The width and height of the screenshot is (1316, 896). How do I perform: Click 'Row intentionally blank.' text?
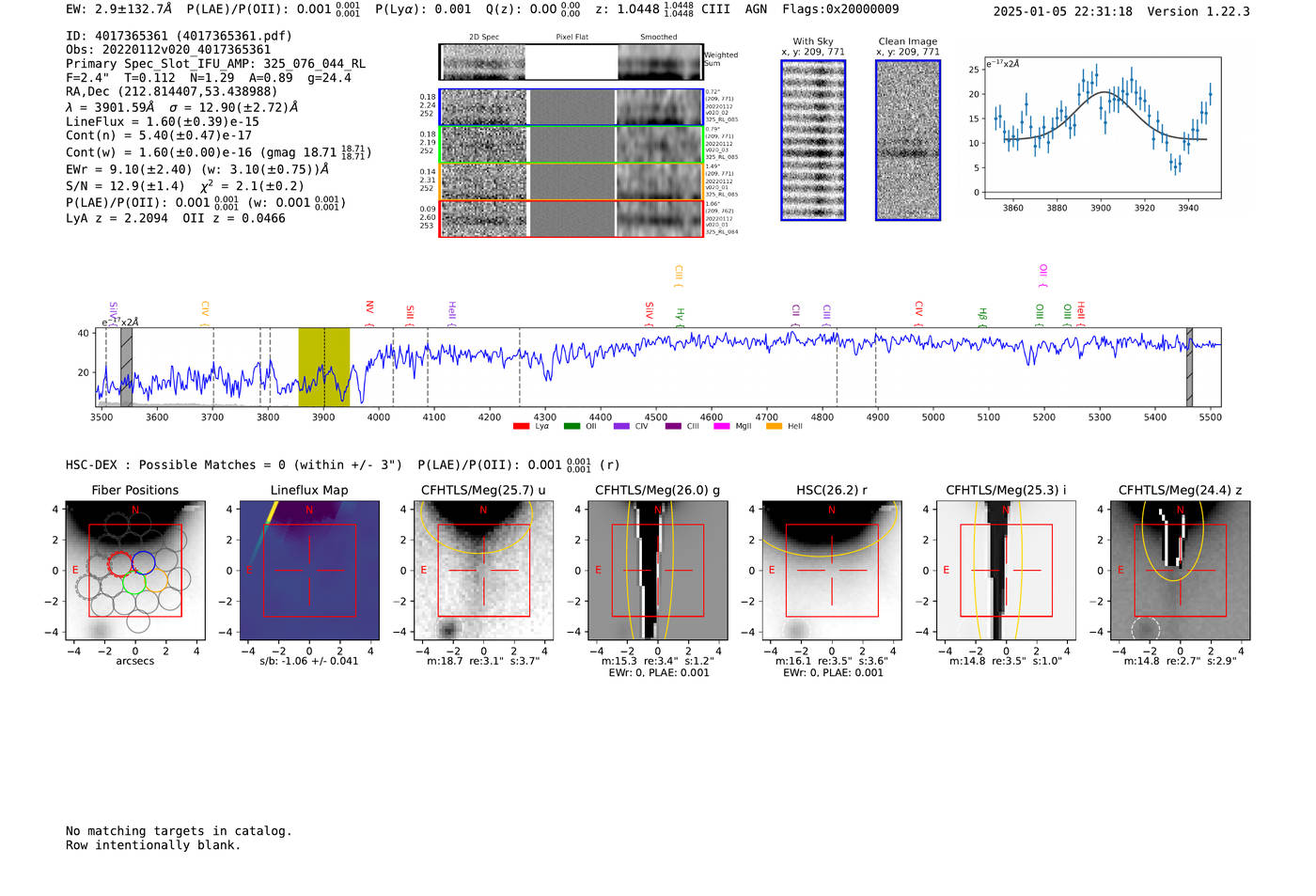(153, 845)
